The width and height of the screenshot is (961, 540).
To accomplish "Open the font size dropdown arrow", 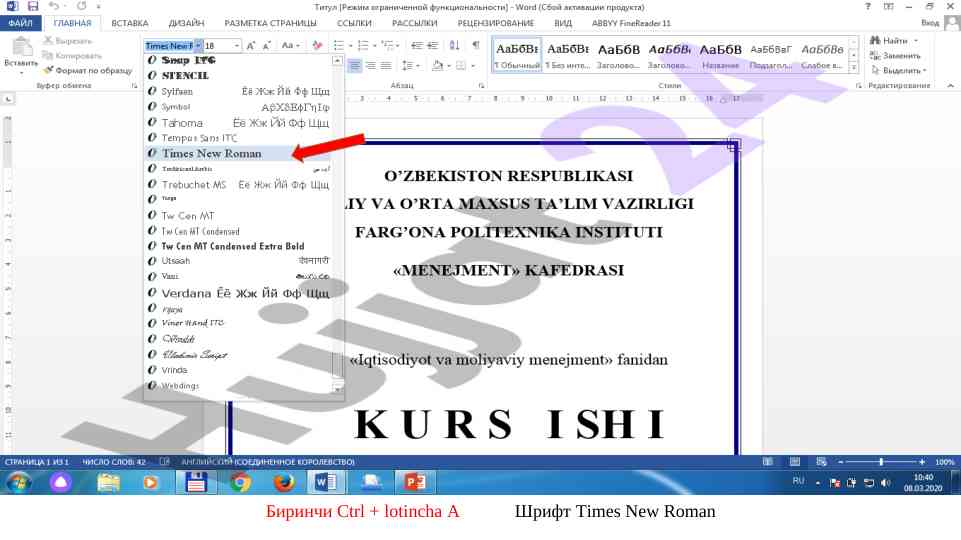I will point(237,46).
